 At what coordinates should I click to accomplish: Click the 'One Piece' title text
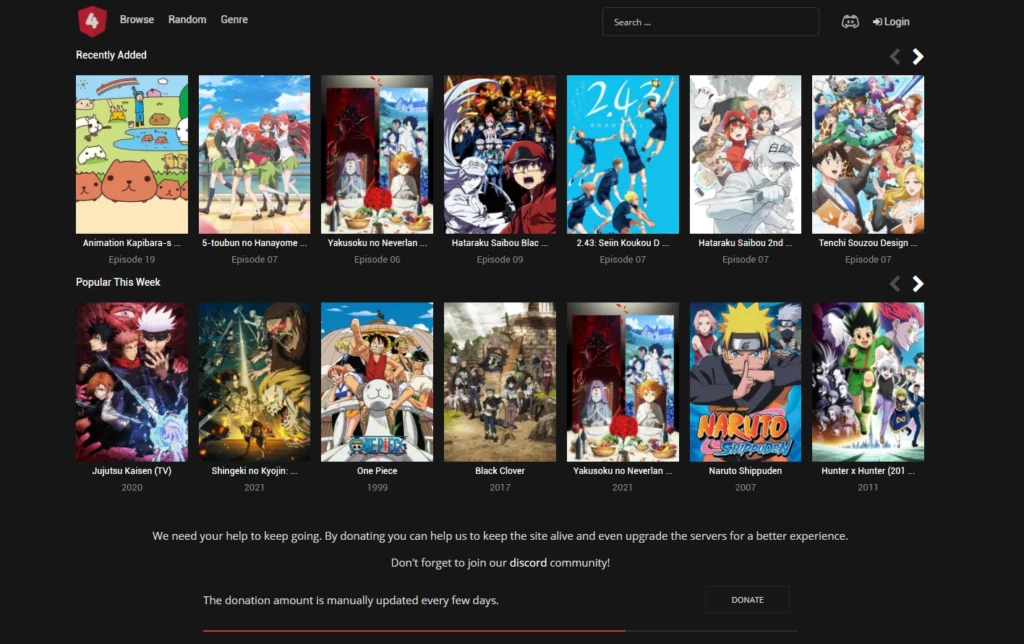pos(377,471)
